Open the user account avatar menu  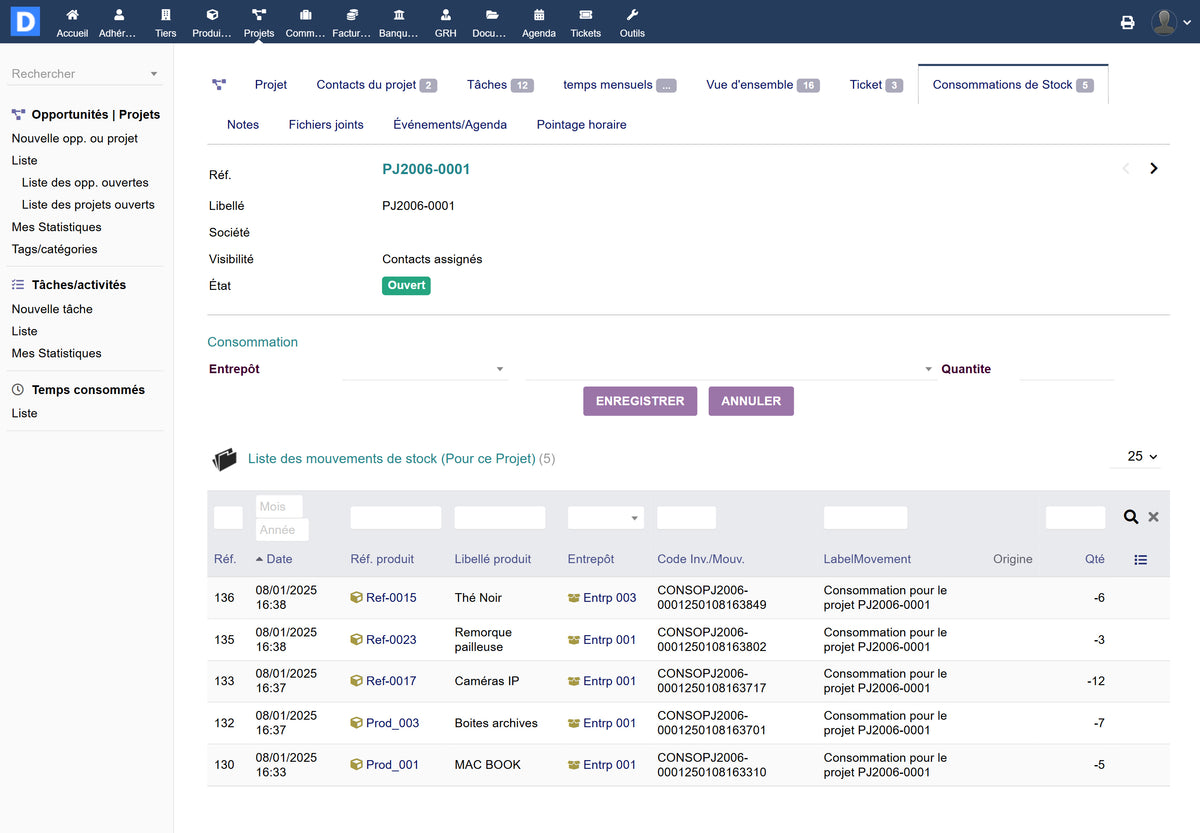click(x=1165, y=21)
